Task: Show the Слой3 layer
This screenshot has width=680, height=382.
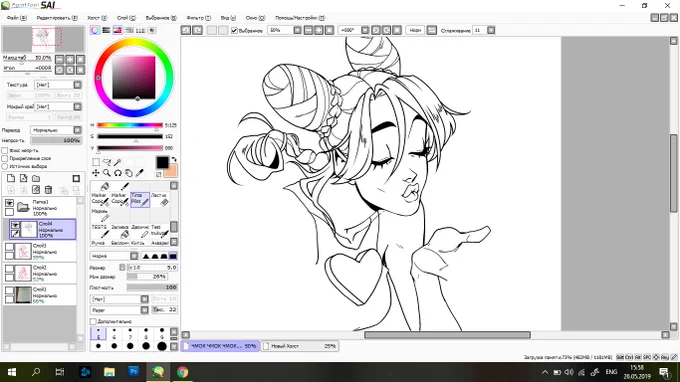Action: click(9, 247)
